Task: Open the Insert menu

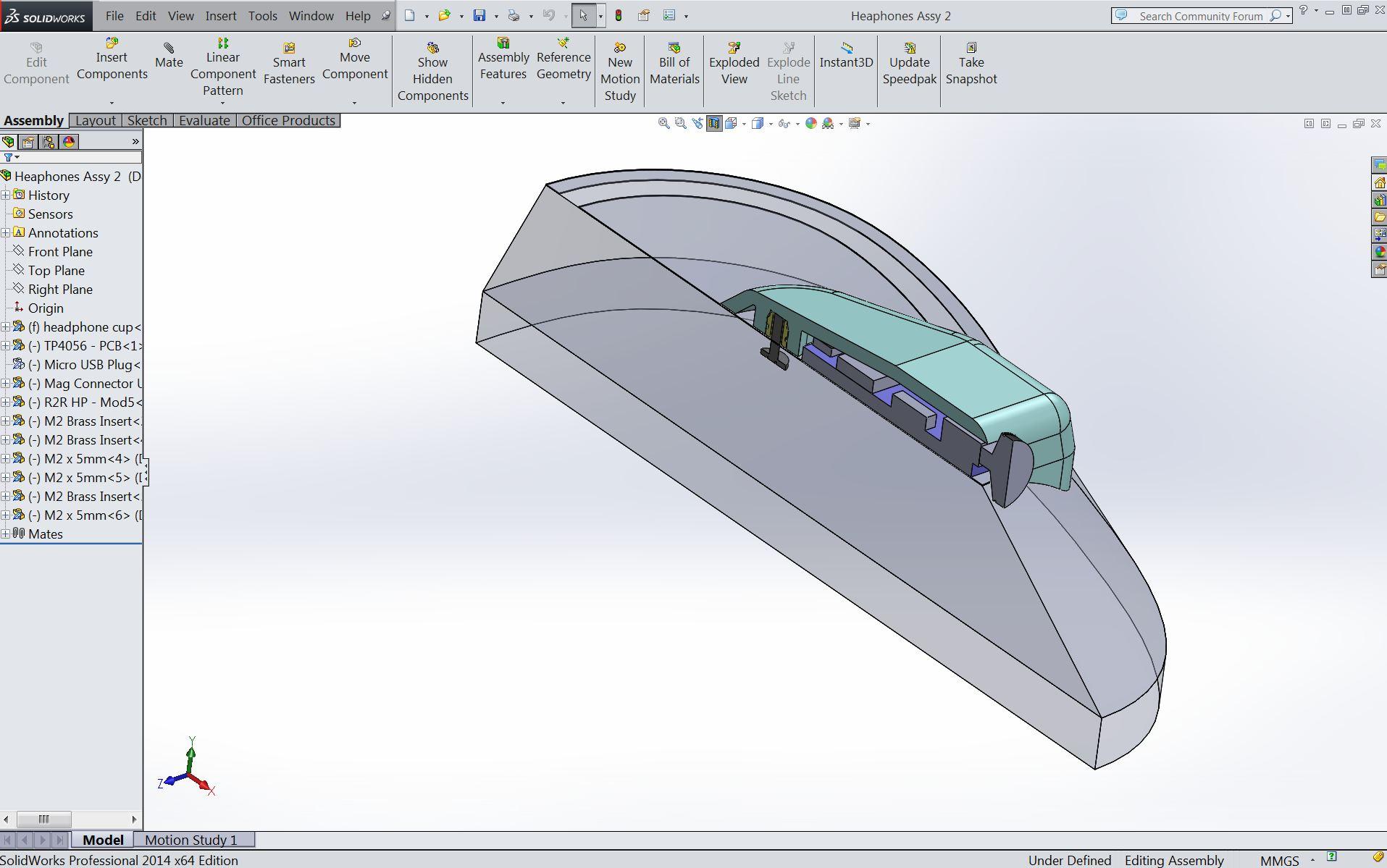Action: 221,15
